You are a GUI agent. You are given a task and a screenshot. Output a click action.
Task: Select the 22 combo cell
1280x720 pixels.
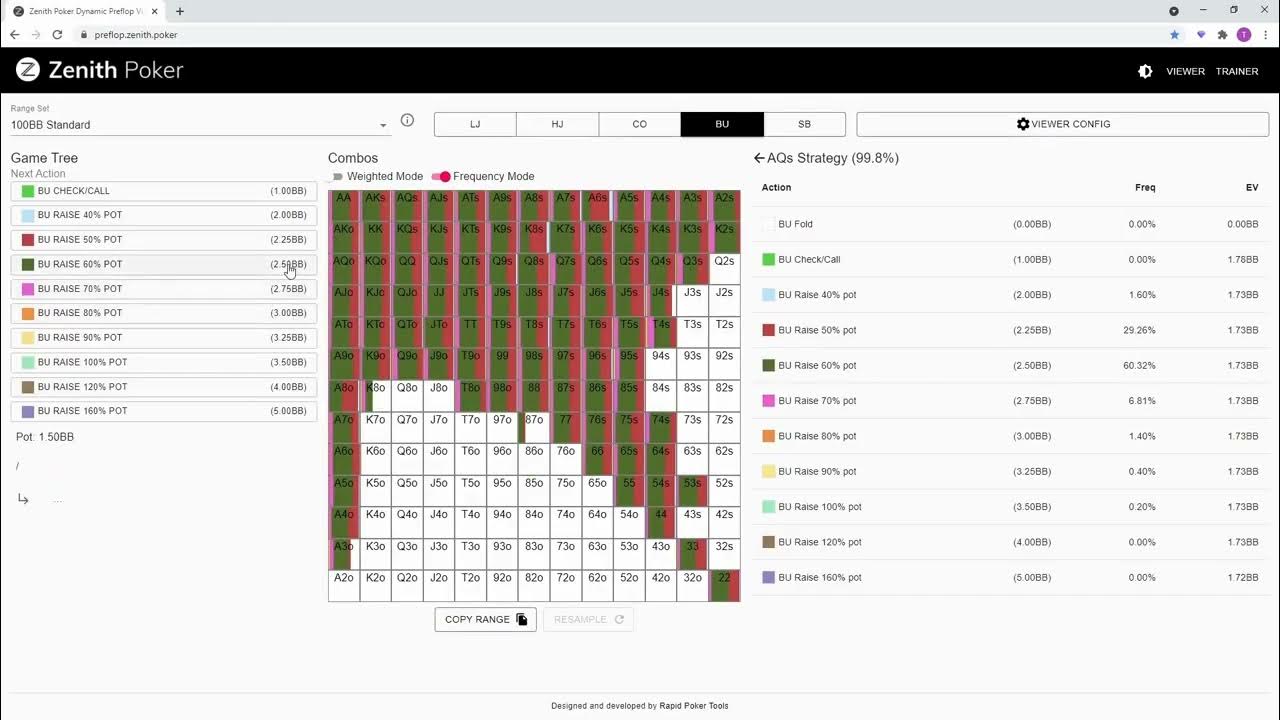pos(724,586)
